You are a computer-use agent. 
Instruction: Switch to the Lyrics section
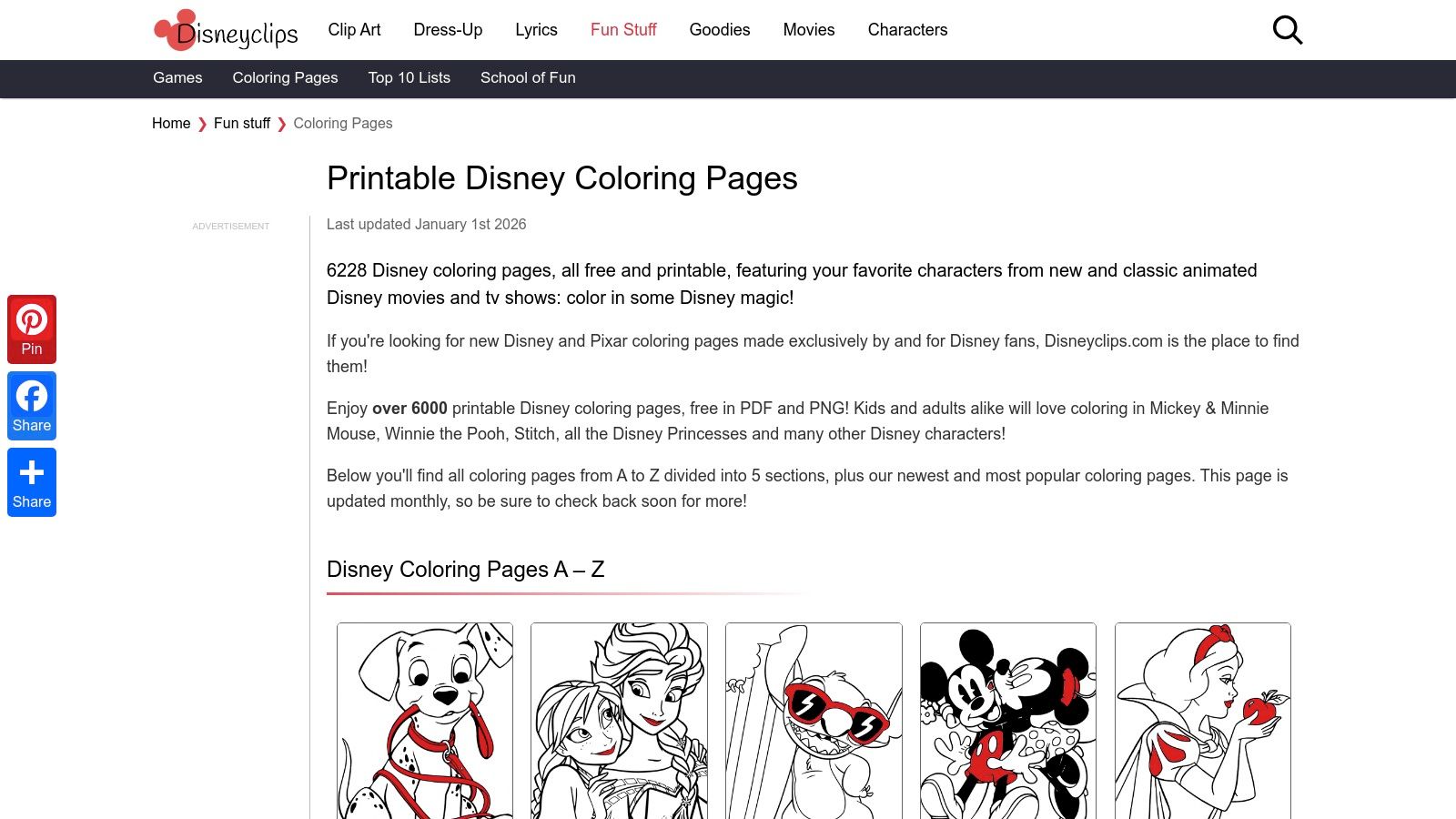tap(536, 29)
